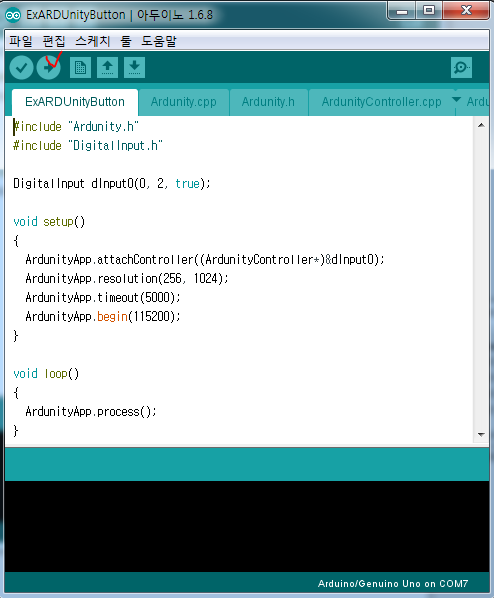Screen dimensions: 494x598
Task: Click the editor scrollbar down arrow
Action: coord(481,434)
